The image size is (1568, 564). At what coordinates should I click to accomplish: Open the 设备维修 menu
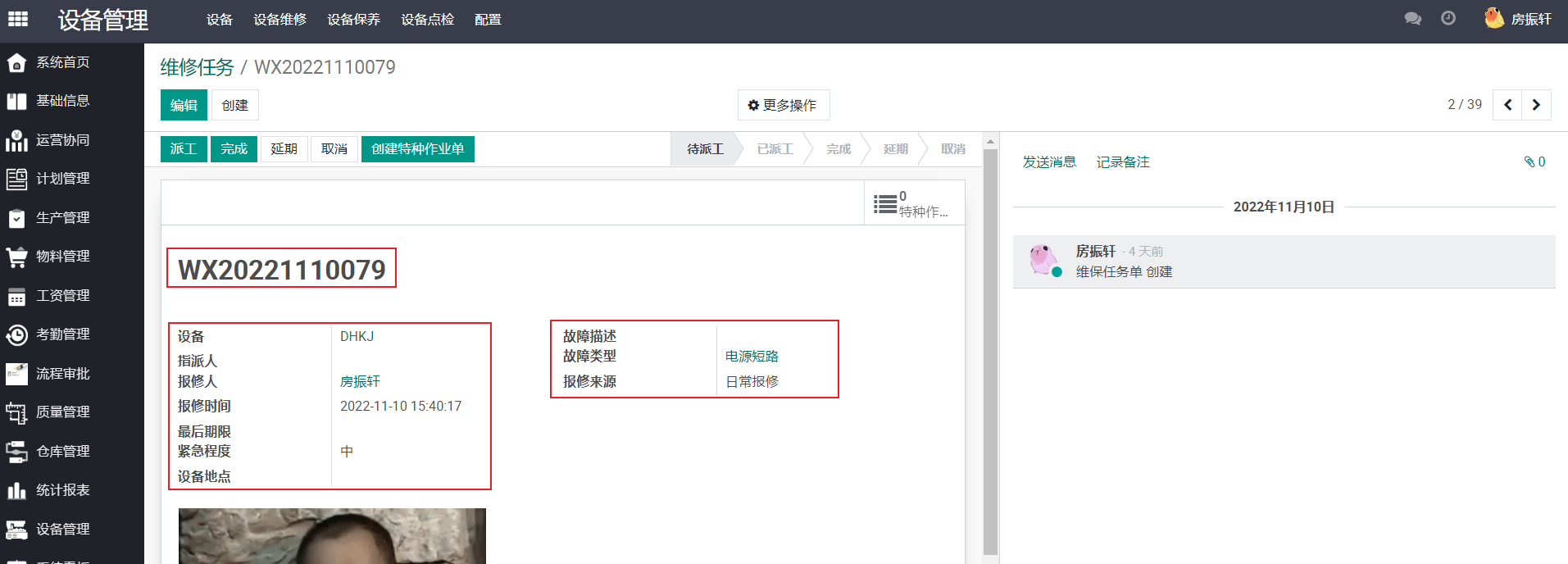pos(280,20)
